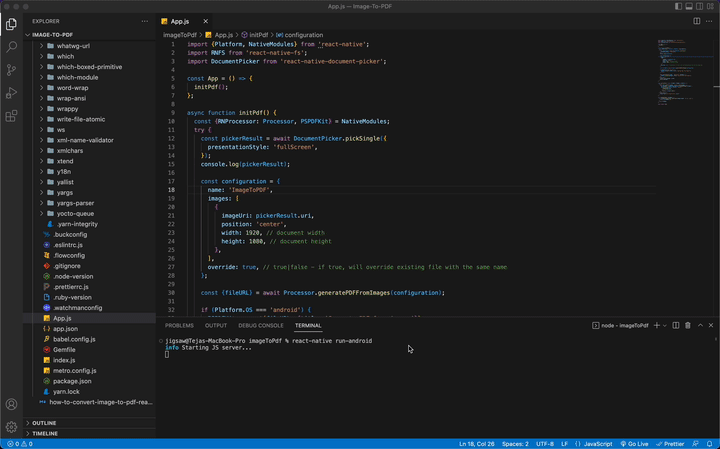Close the terminal panel
This screenshot has height=449, width=720.
coord(711,325)
